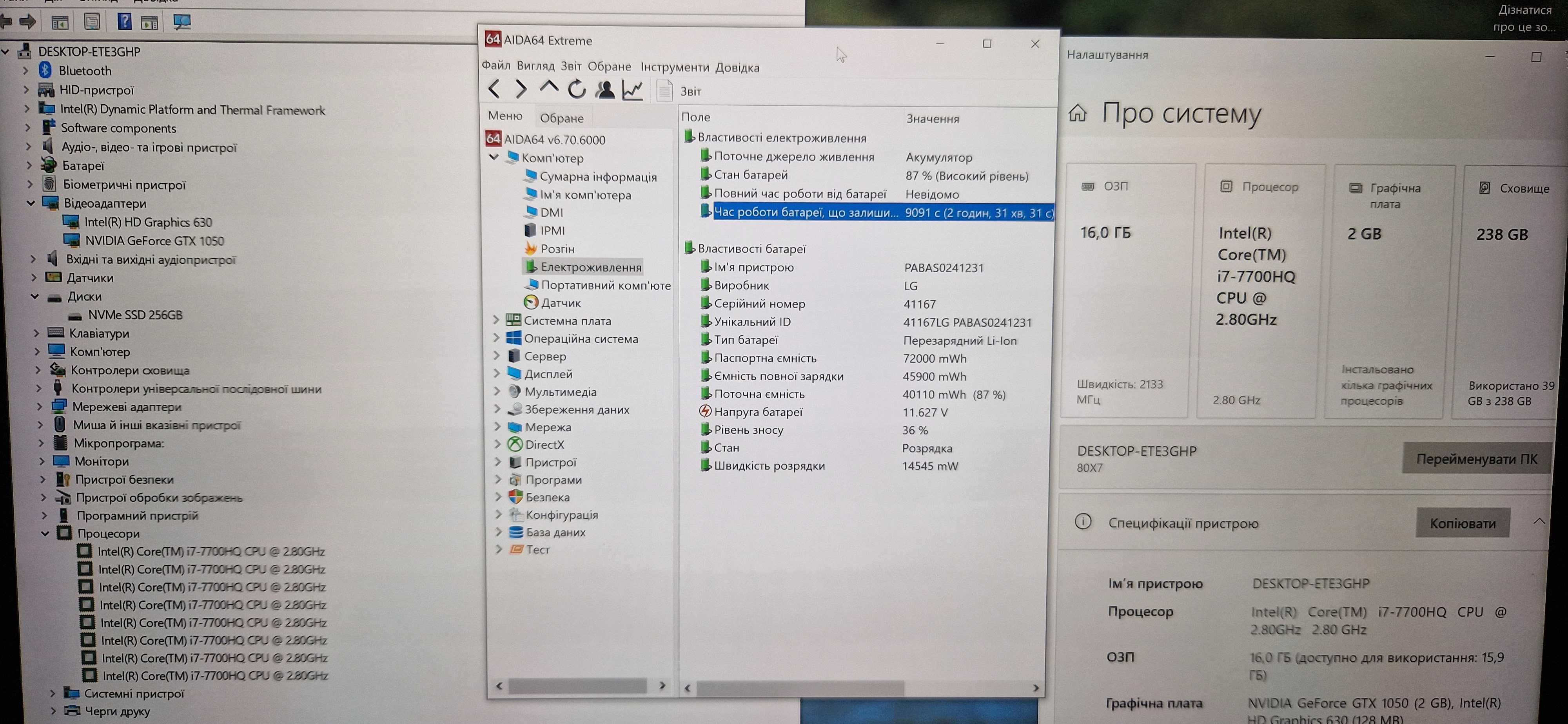Expand Bluetooth in Device Manager

coord(25,71)
